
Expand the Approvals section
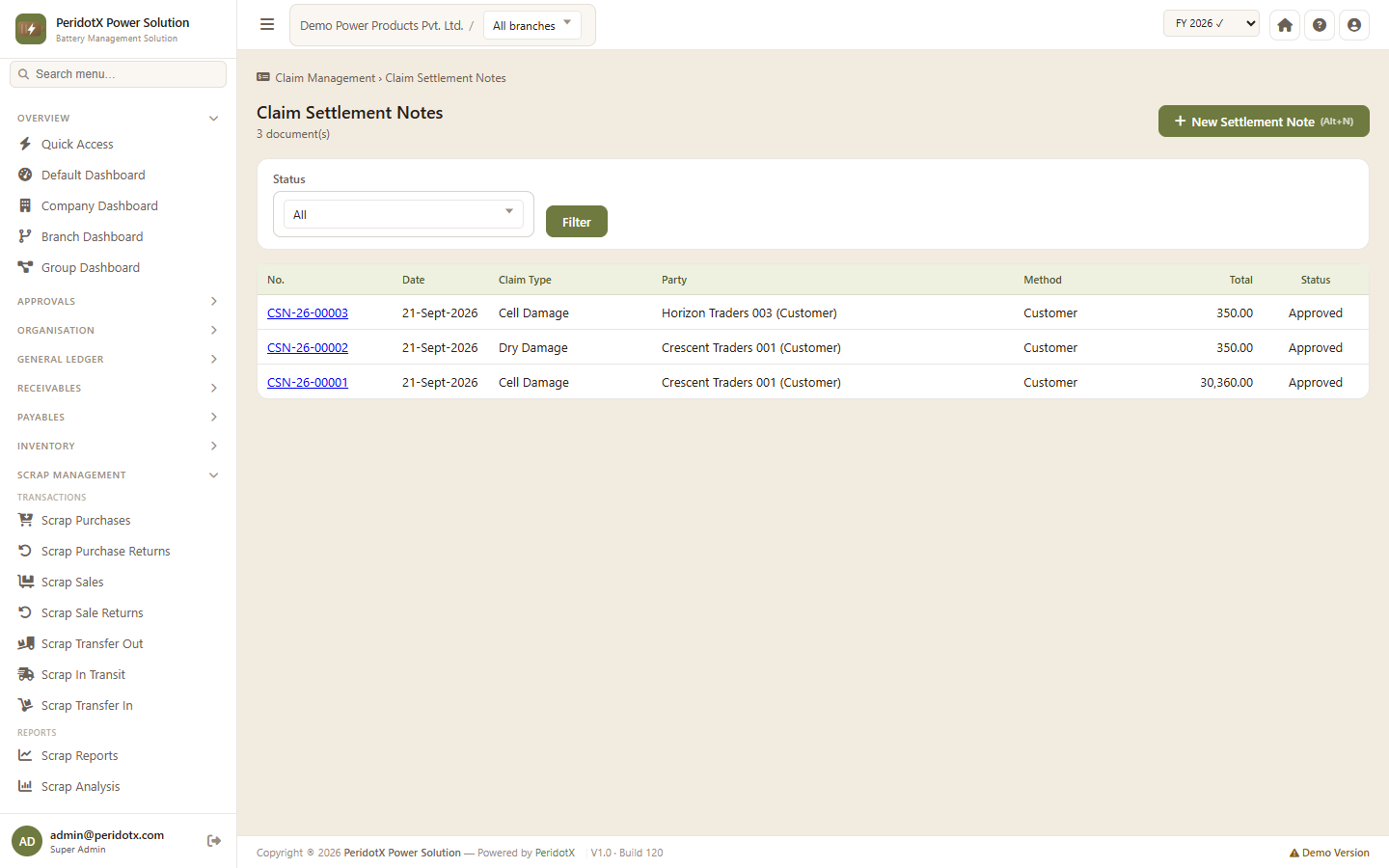coord(118,301)
